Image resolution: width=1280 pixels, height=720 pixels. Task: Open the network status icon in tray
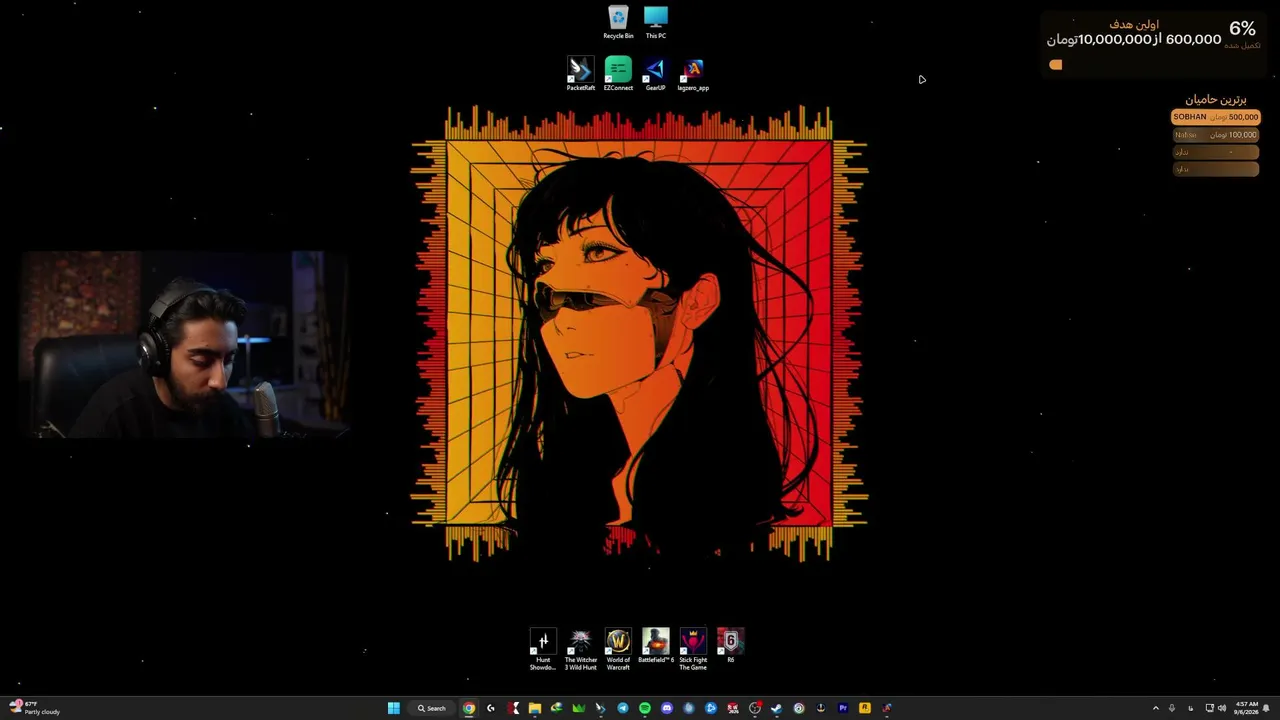tap(1209, 708)
